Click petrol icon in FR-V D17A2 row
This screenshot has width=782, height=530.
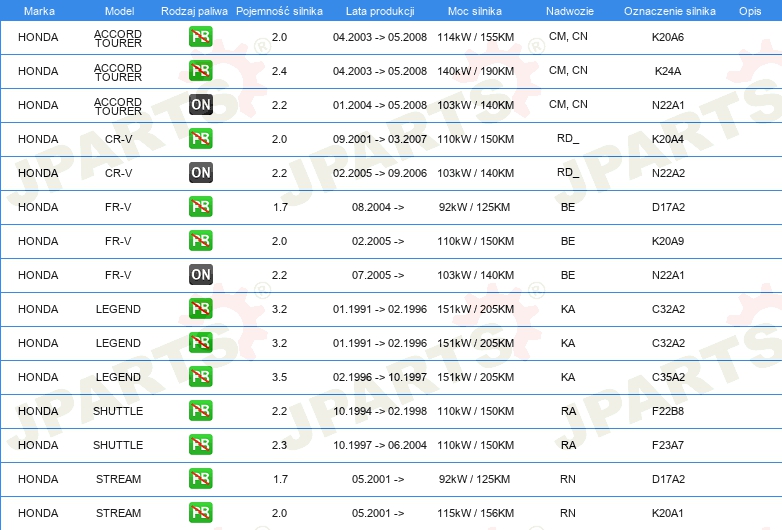point(200,206)
